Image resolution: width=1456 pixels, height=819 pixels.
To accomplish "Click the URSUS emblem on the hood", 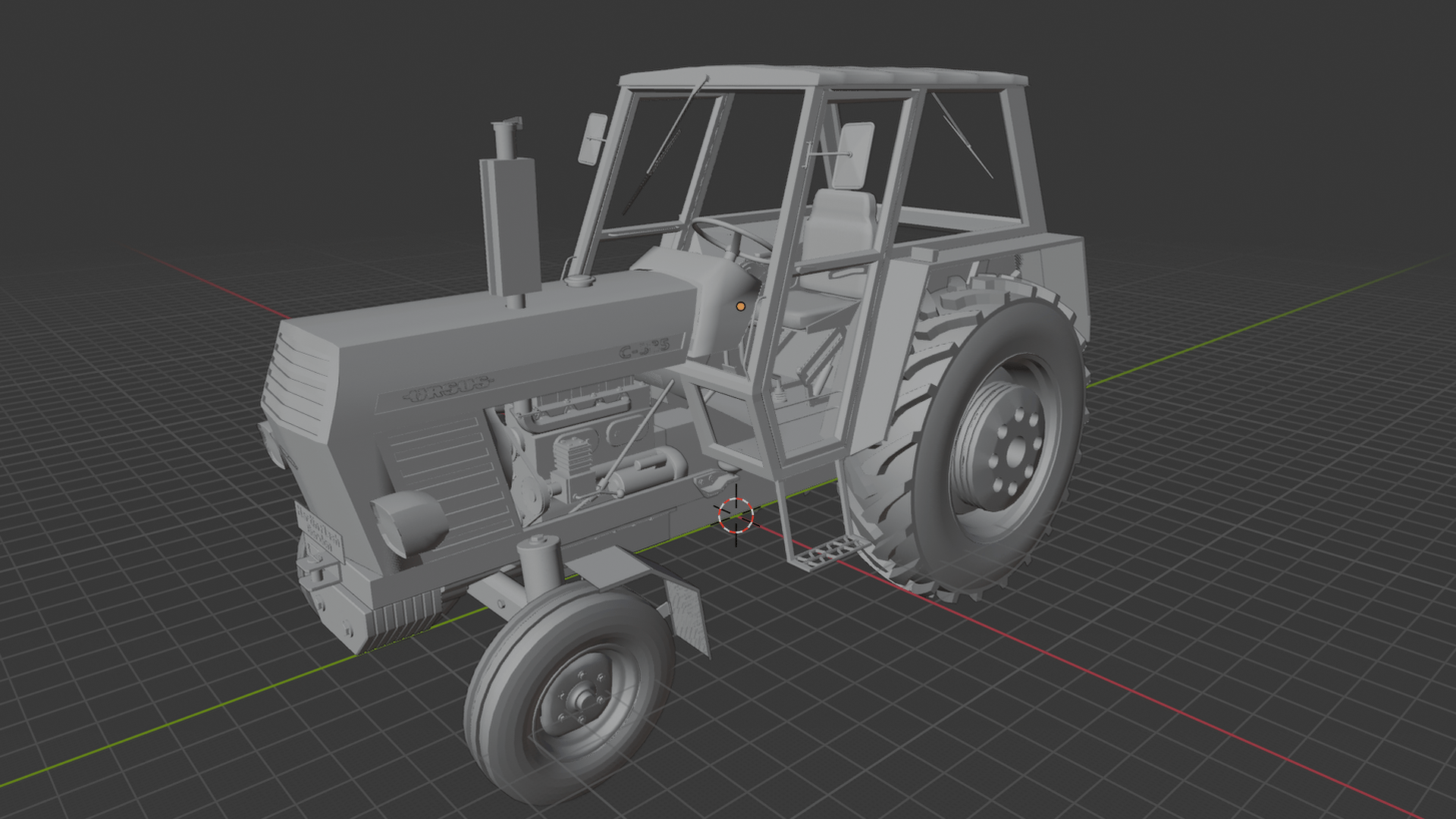I will coord(448,389).
